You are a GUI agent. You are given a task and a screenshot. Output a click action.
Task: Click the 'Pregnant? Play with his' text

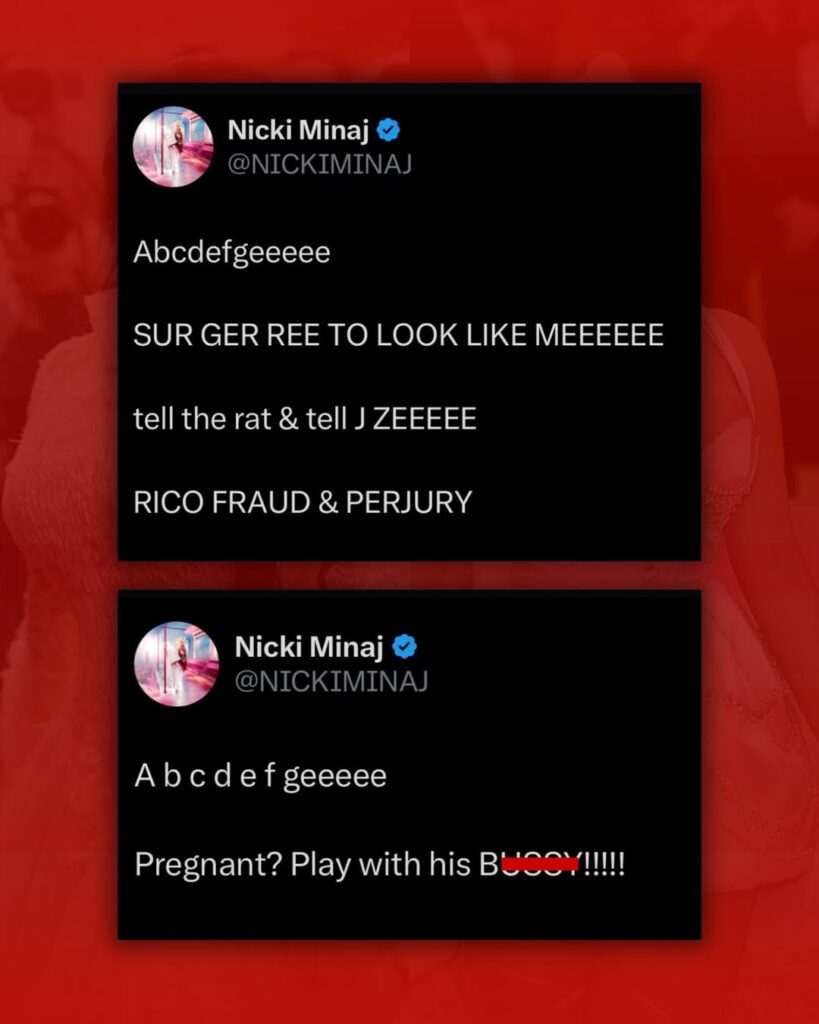point(302,865)
